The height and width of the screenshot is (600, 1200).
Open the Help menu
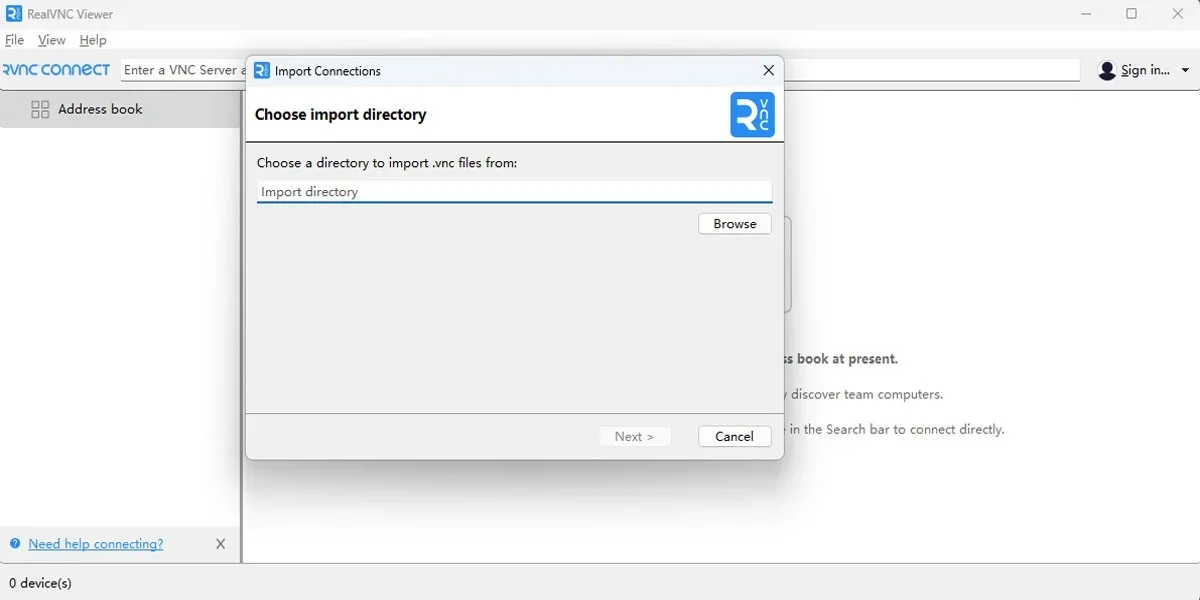click(93, 40)
